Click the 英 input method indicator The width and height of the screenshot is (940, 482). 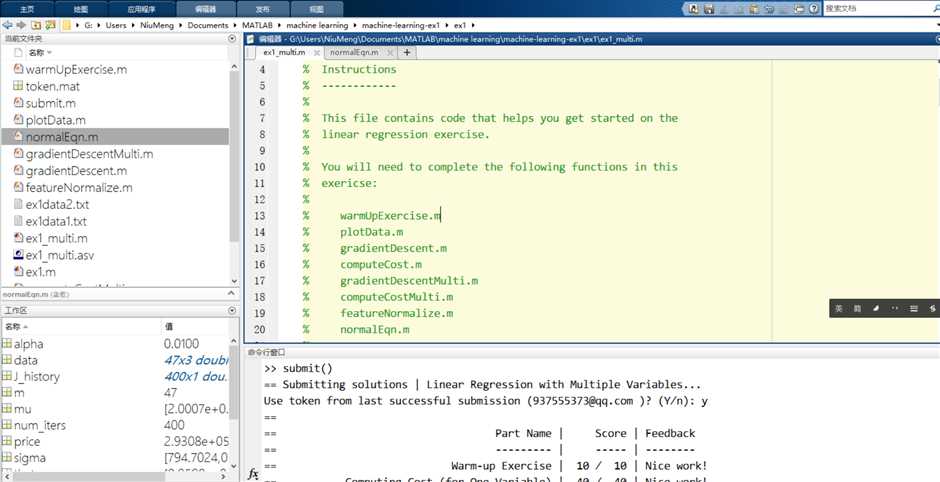click(839, 308)
